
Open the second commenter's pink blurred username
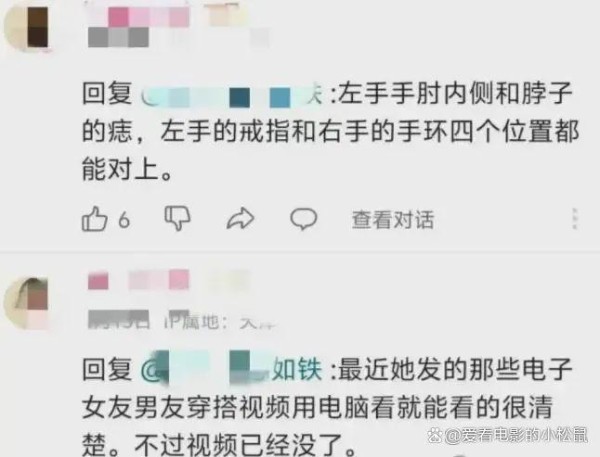coord(139,279)
